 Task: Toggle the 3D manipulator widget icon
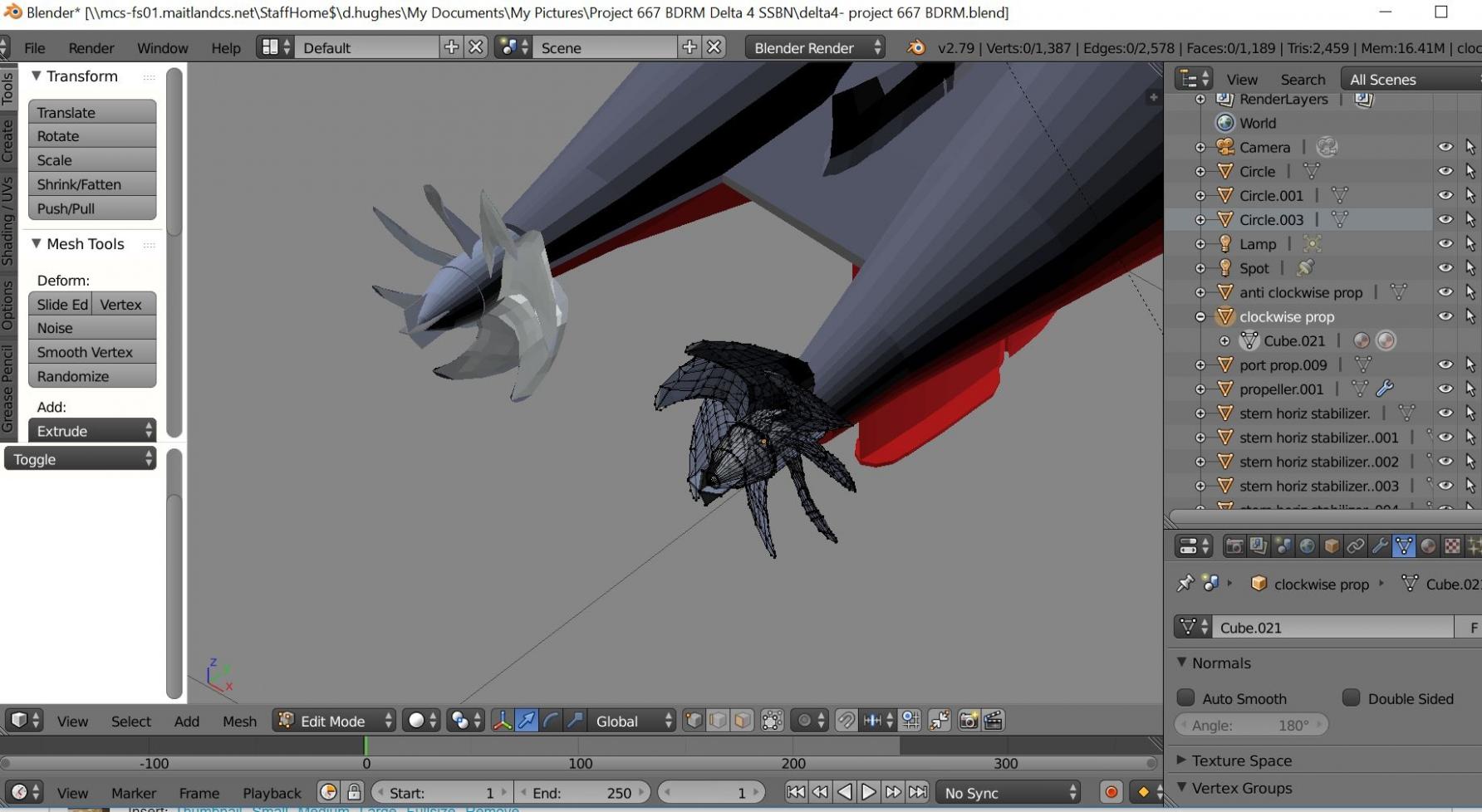pyautogui.click(x=503, y=721)
